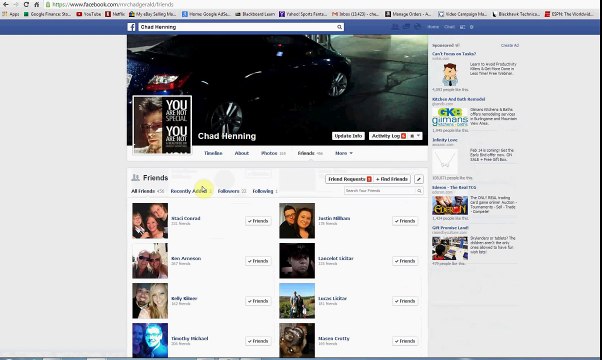602x360 pixels.
Task: Open the My eBay Selling bookmark
Action: click(153, 14)
